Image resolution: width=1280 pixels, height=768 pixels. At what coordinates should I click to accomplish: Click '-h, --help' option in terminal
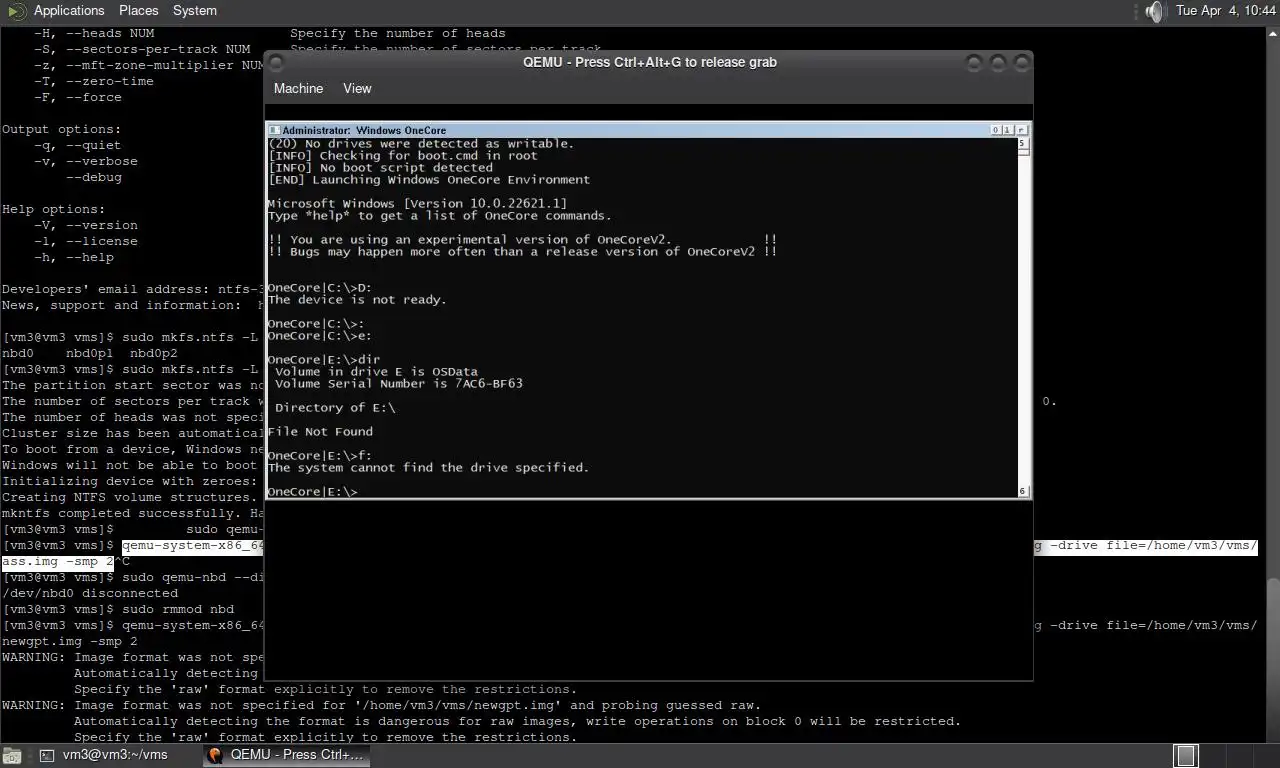tap(74, 257)
